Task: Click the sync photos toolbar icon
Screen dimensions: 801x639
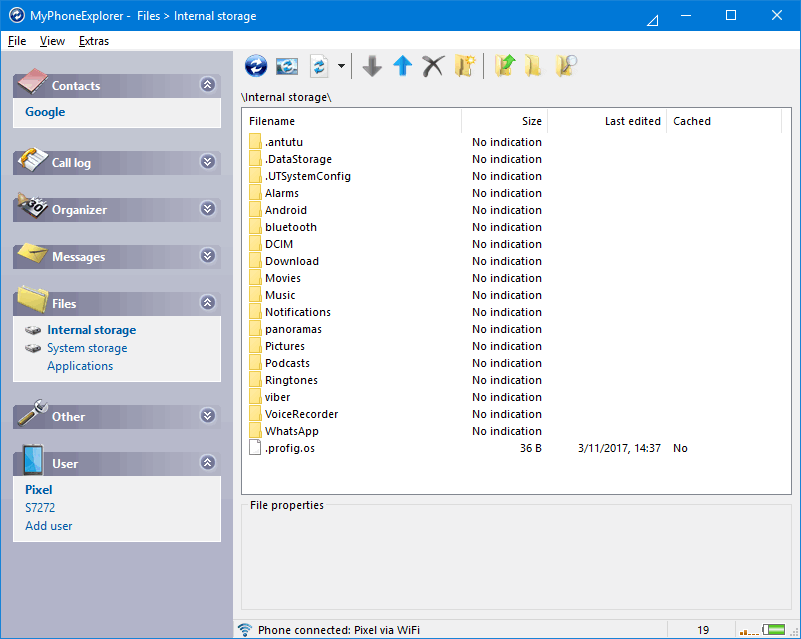Action: pyautogui.click(x=287, y=66)
